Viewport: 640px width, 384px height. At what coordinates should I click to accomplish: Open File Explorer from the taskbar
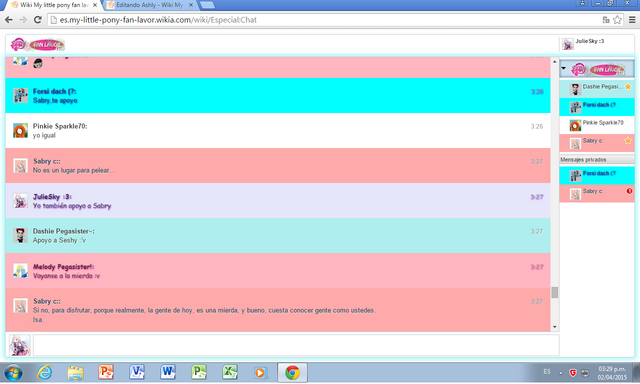tap(76, 373)
